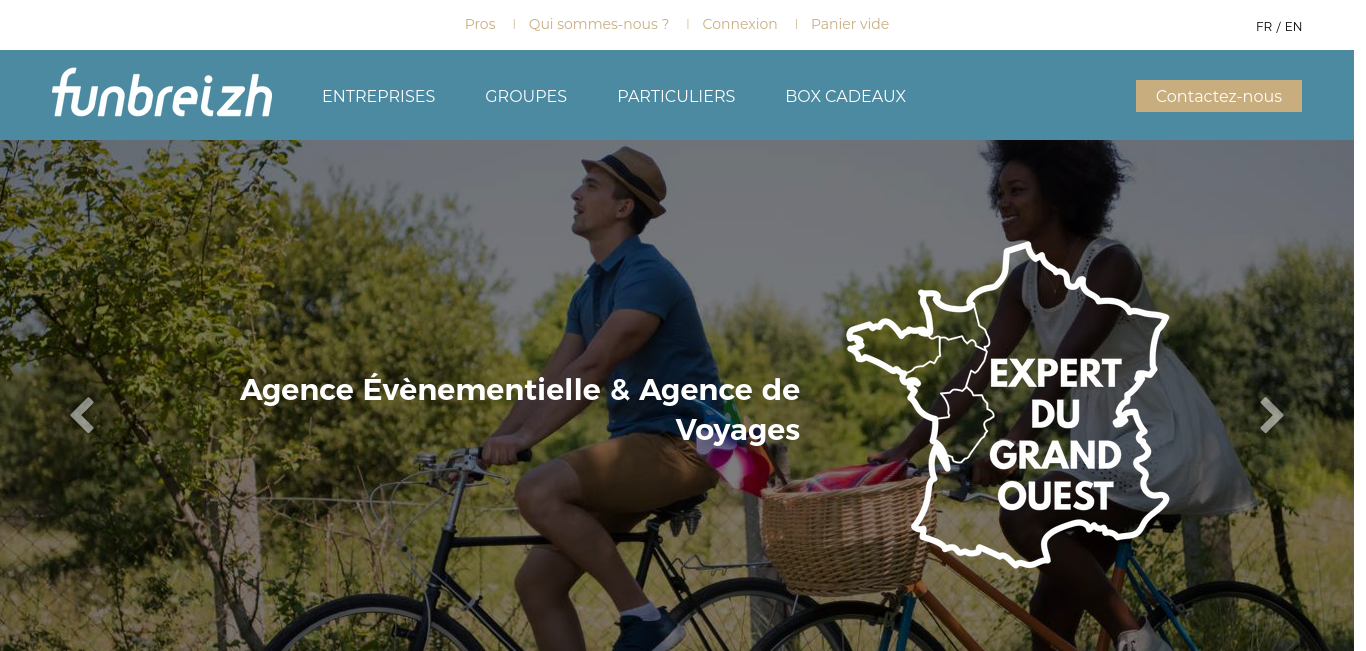
Task: Switch language to FR
Action: point(1264,27)
